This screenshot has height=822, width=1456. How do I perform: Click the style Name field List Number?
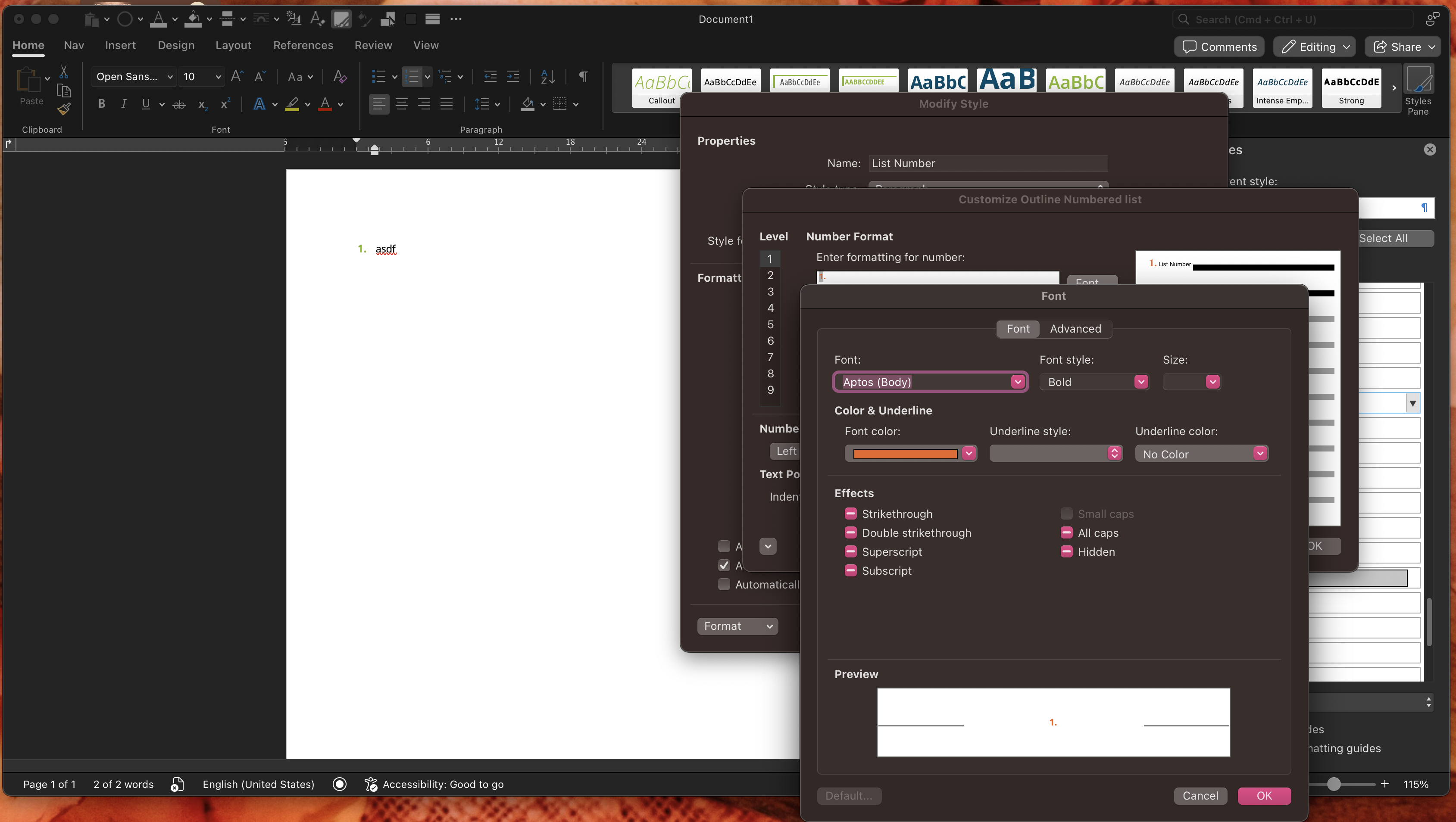988,163
